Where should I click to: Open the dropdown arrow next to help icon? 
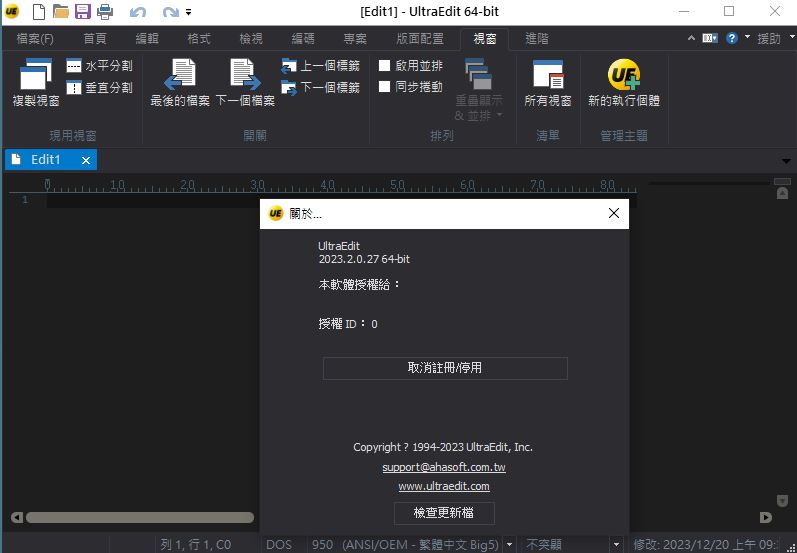pyautogui.click(x=747, y=37)
